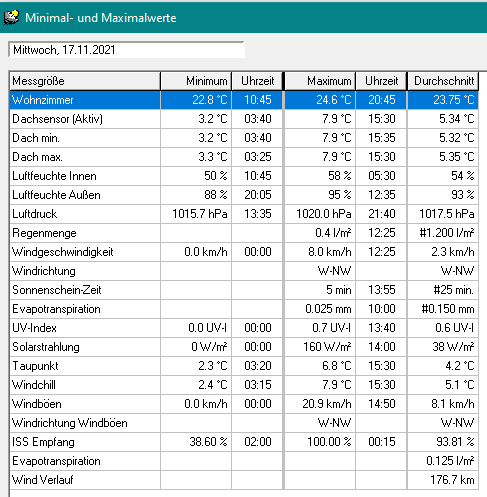The height and width of the screenshot is (497, 487).
Task: Click the Maximum column header
Action: [320, 81]
